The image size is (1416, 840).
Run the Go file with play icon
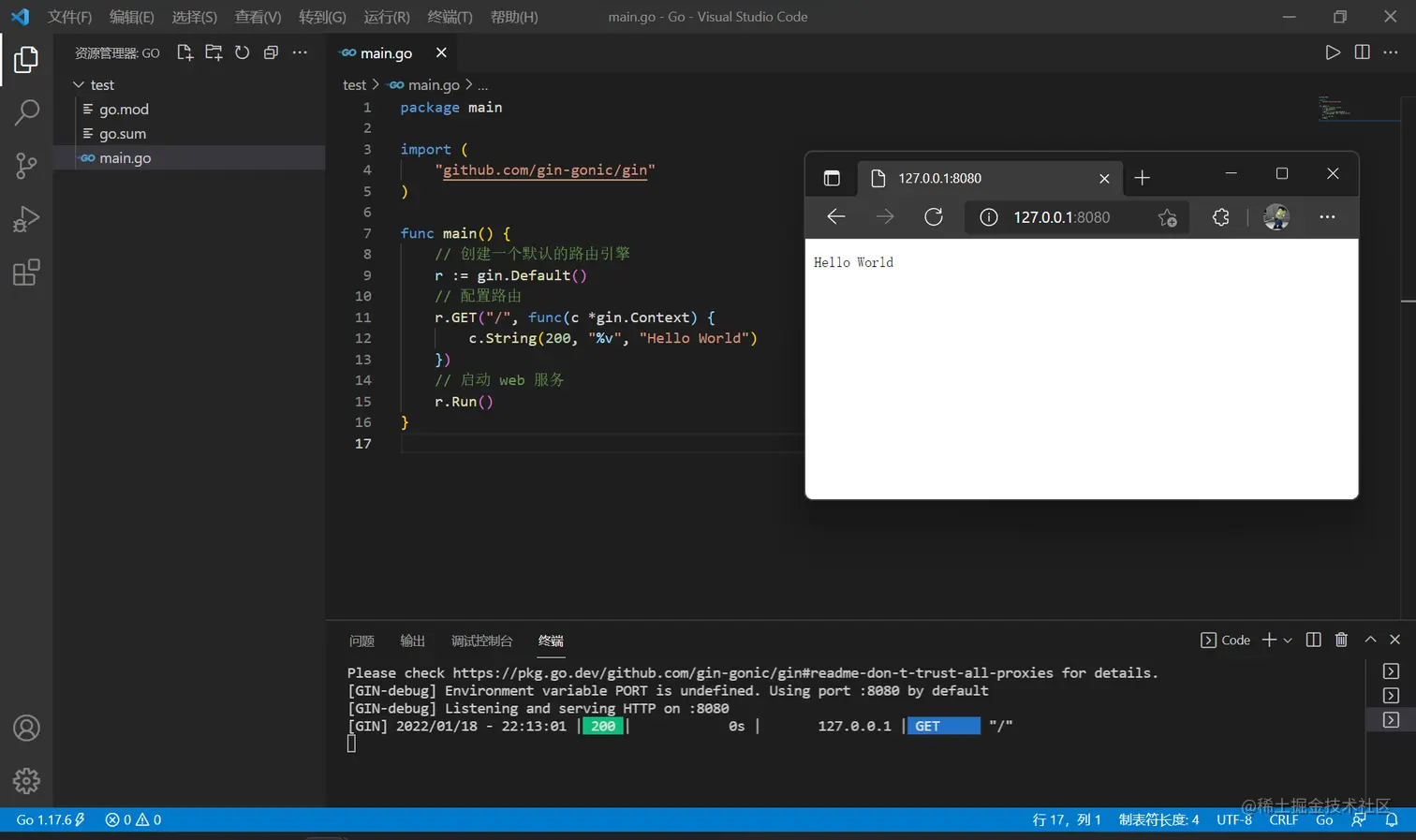[1332, 52]
